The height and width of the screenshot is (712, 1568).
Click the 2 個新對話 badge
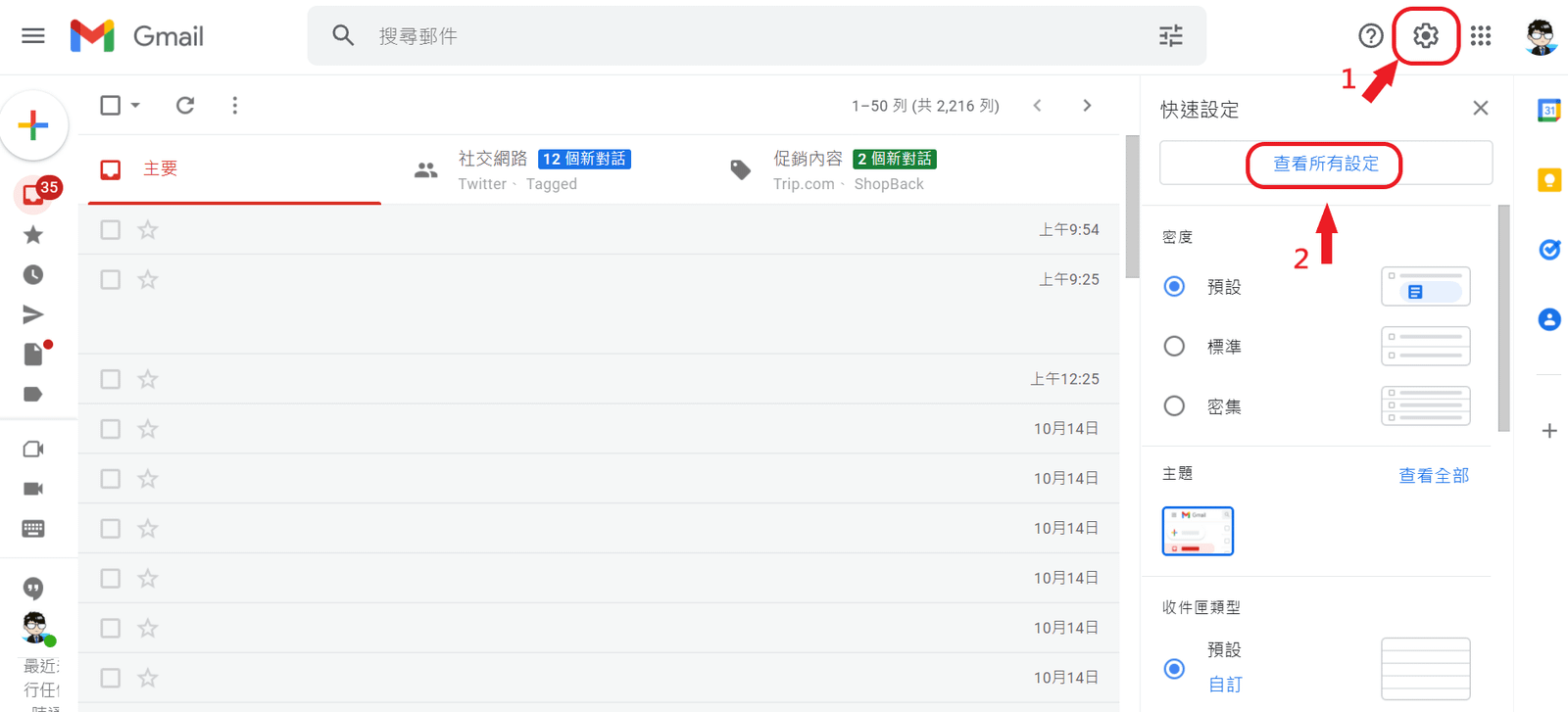[895, 159]
